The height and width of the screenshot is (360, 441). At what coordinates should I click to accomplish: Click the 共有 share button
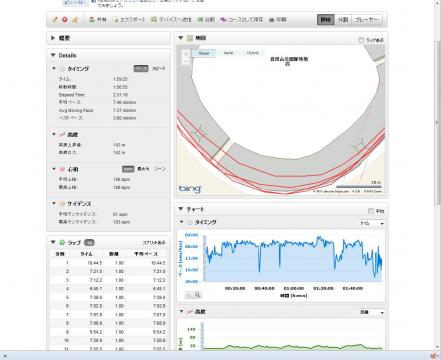pos(97,20)
